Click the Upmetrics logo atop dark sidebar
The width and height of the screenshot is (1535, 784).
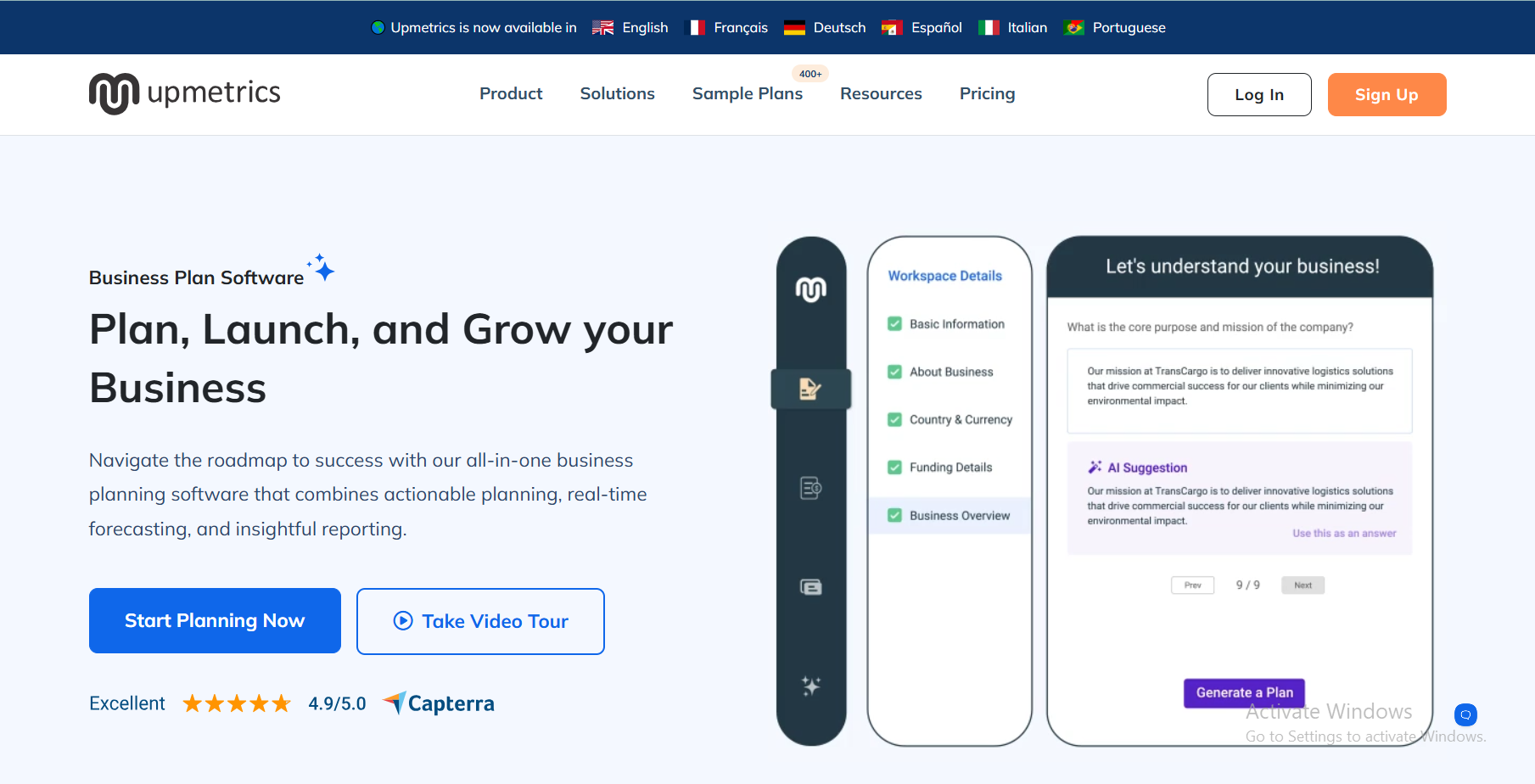pyautogui.click(x=810, y=290)
